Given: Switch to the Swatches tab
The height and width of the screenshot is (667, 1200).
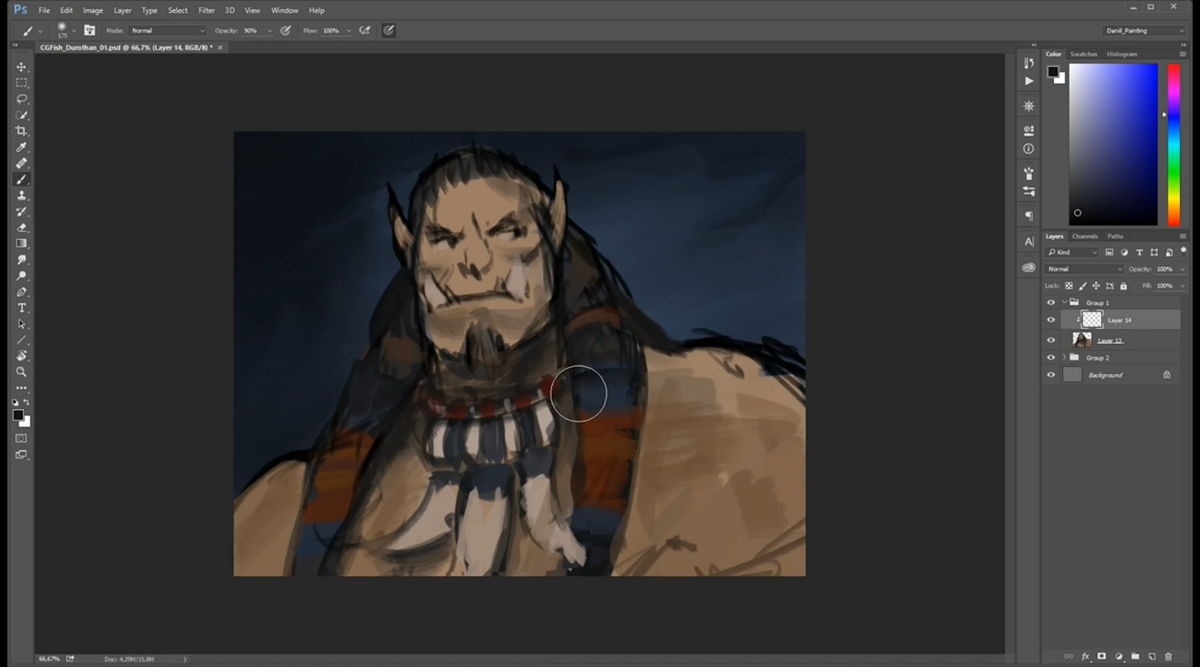Looking at the screenshot, I should click(x=1083, y=54).
